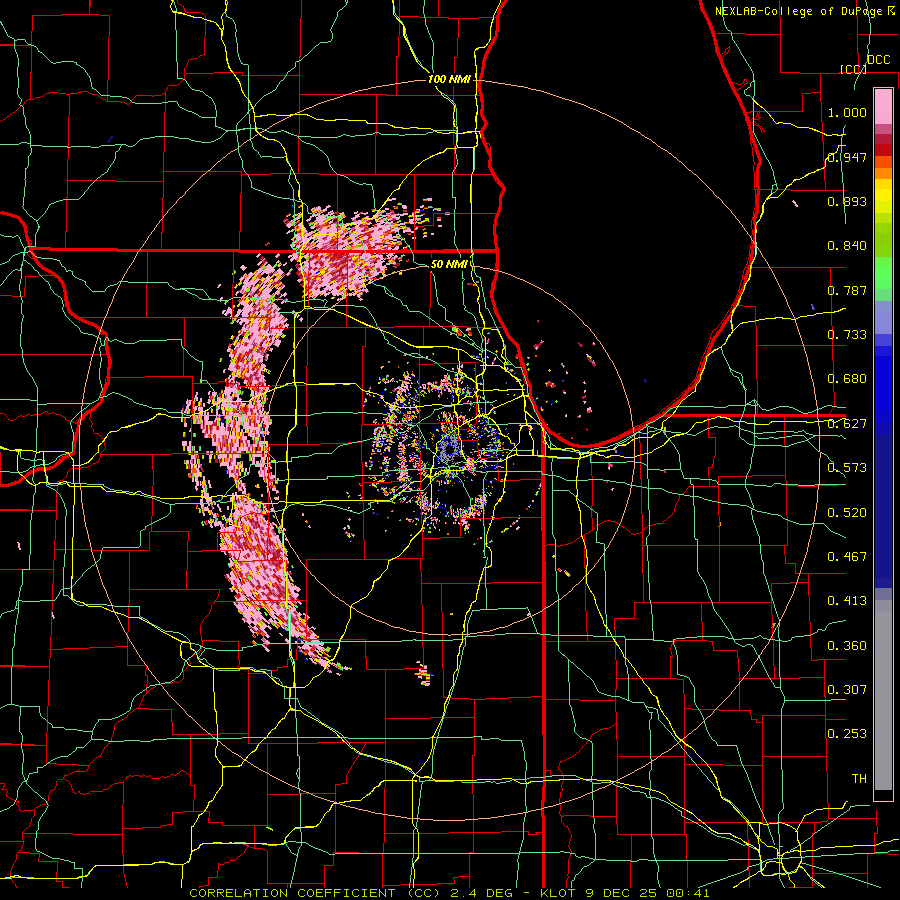Click the 0.413 legend value

[847, 601]
